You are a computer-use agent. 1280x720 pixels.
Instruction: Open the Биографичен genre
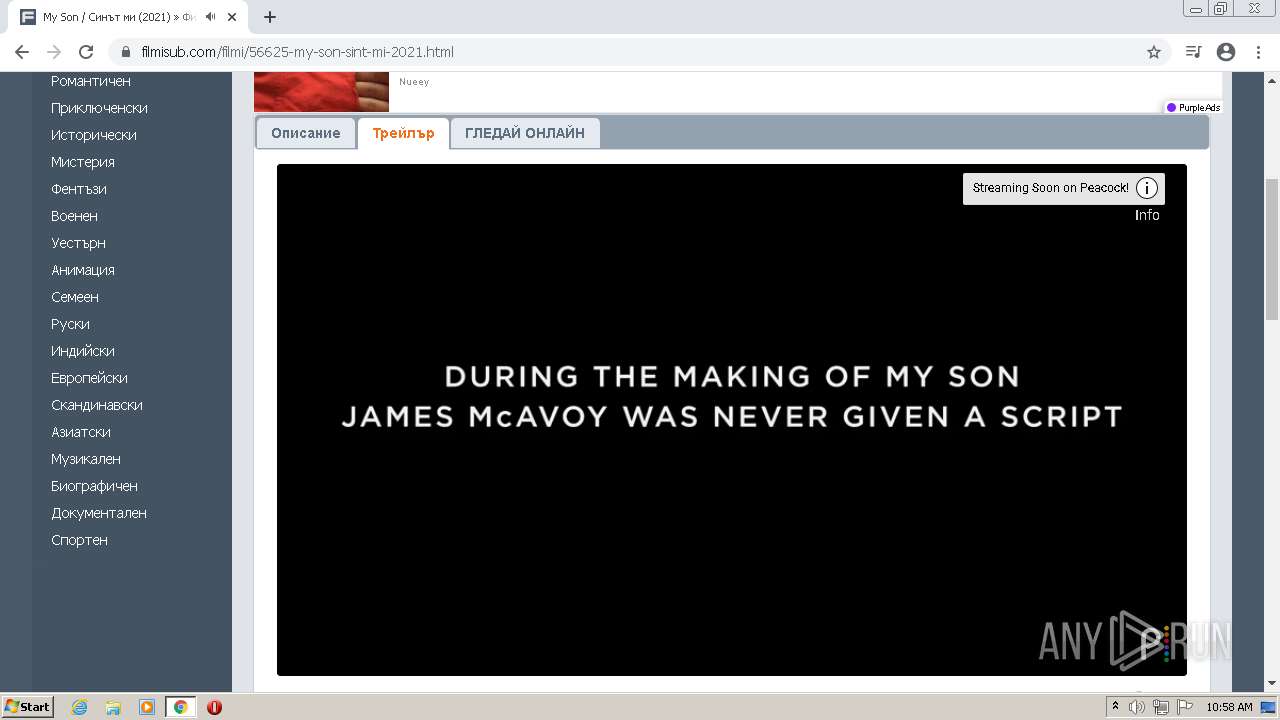[94, 486]
